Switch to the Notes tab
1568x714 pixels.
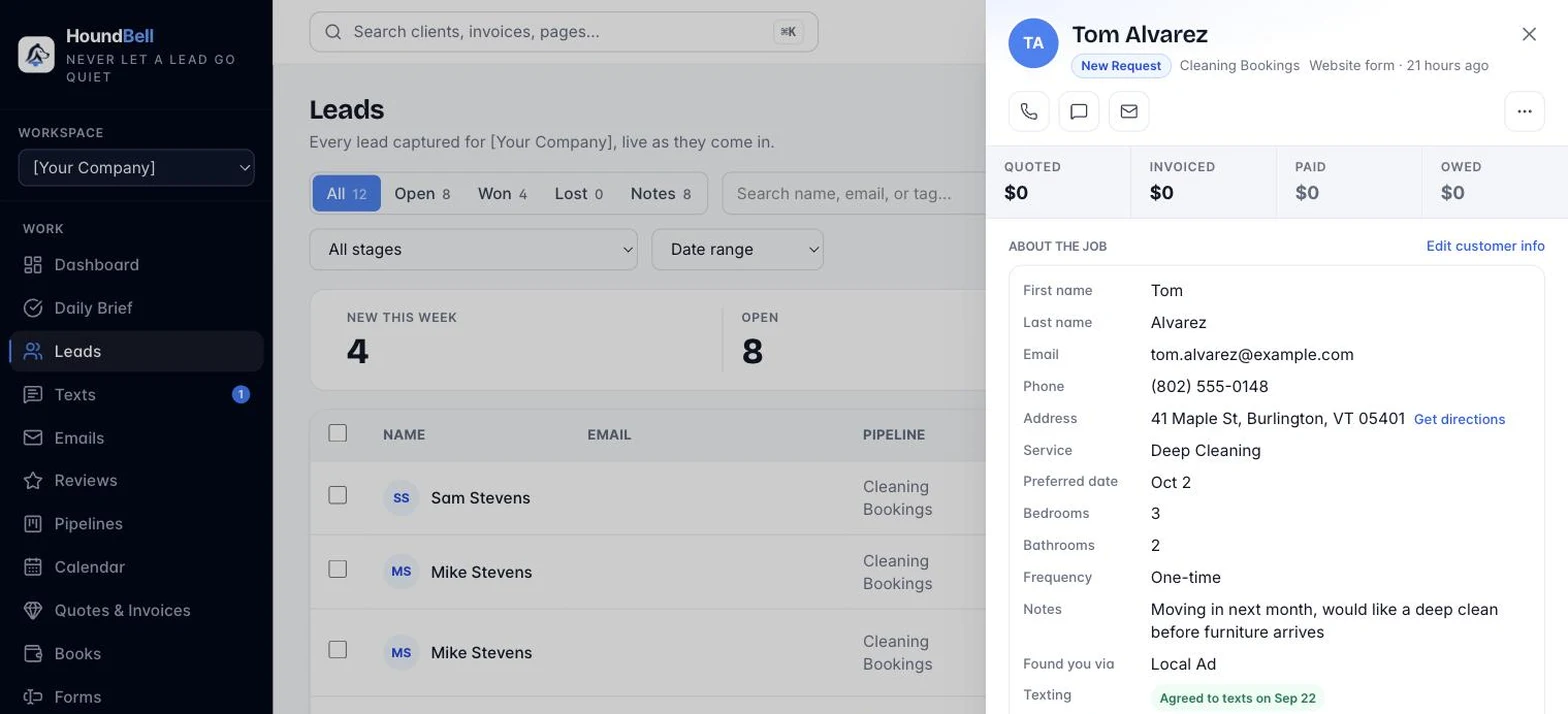pyautogui.click(x=661, y=193)
